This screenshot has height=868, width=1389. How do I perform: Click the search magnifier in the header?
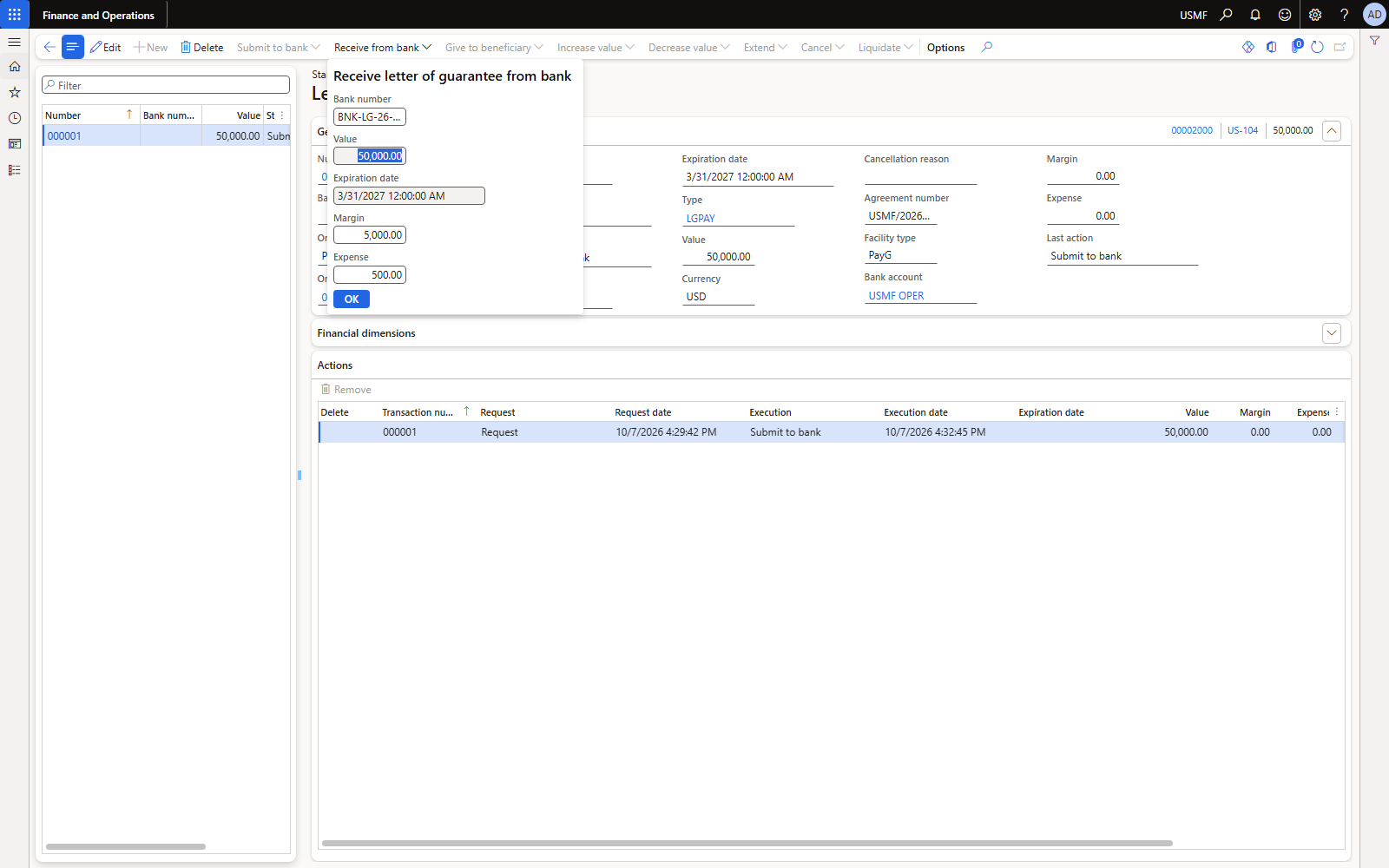pos(1226,15)
